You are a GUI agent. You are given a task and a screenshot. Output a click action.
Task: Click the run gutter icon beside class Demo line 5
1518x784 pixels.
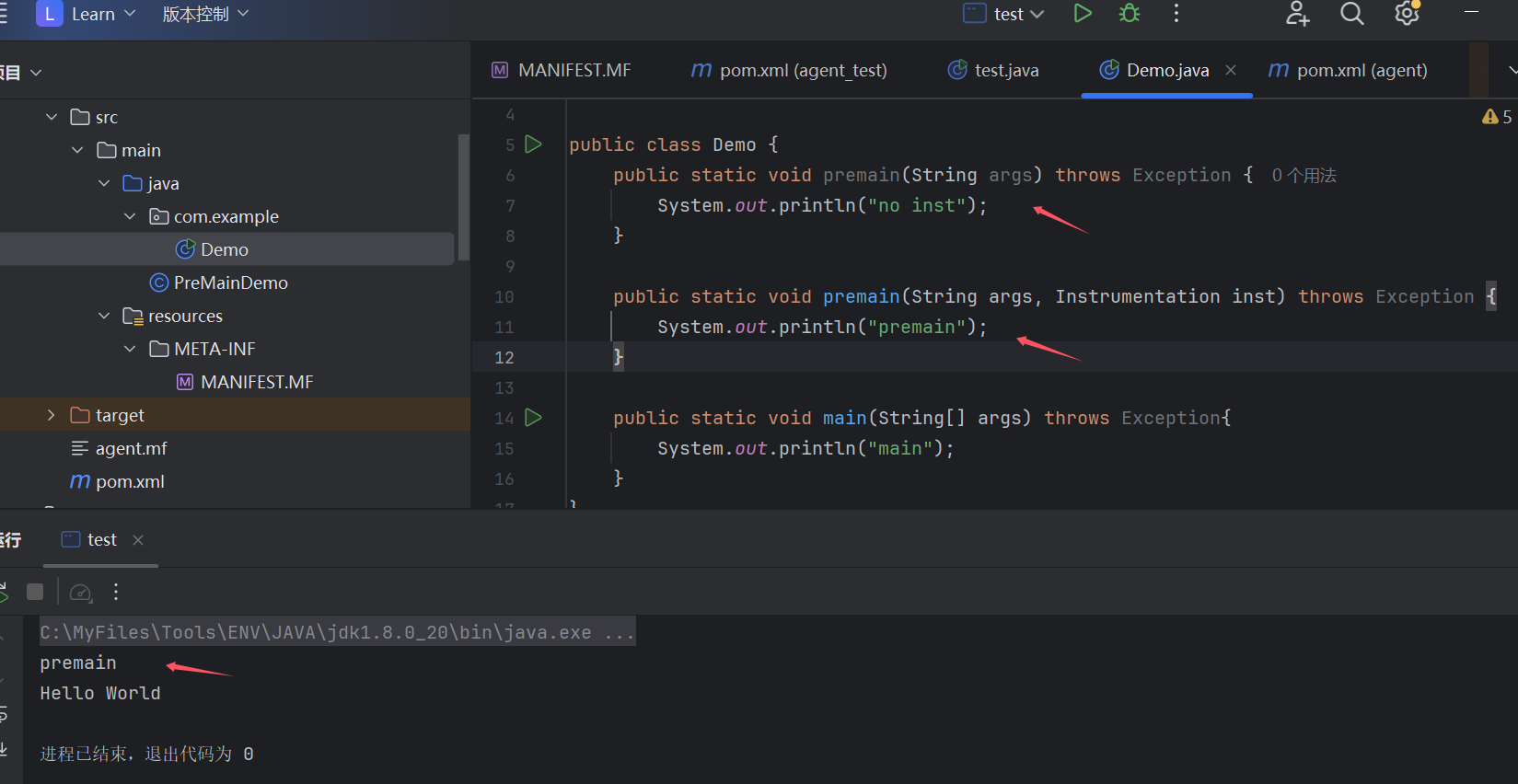(533, 144)
